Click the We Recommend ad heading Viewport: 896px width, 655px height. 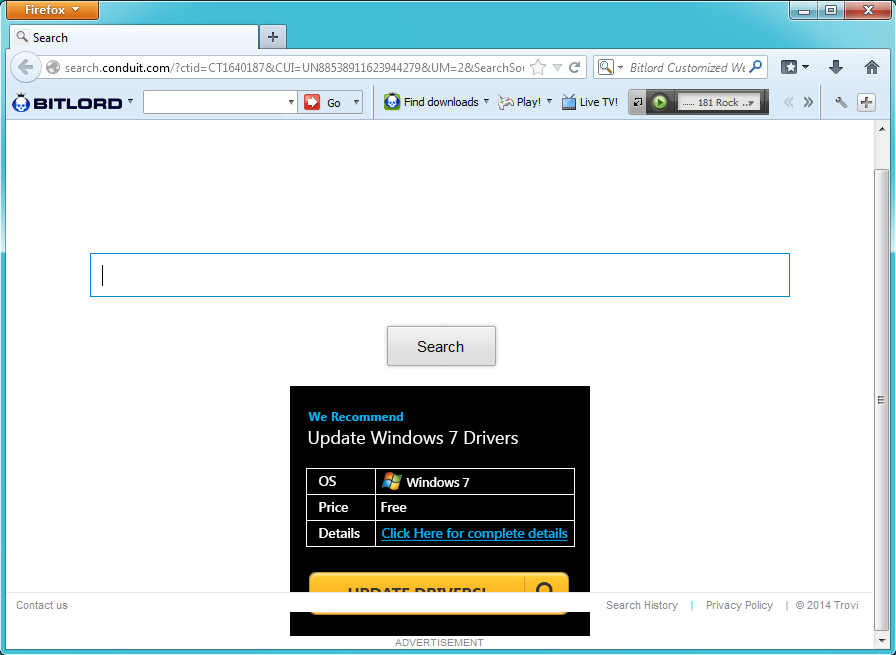point(355,417)
